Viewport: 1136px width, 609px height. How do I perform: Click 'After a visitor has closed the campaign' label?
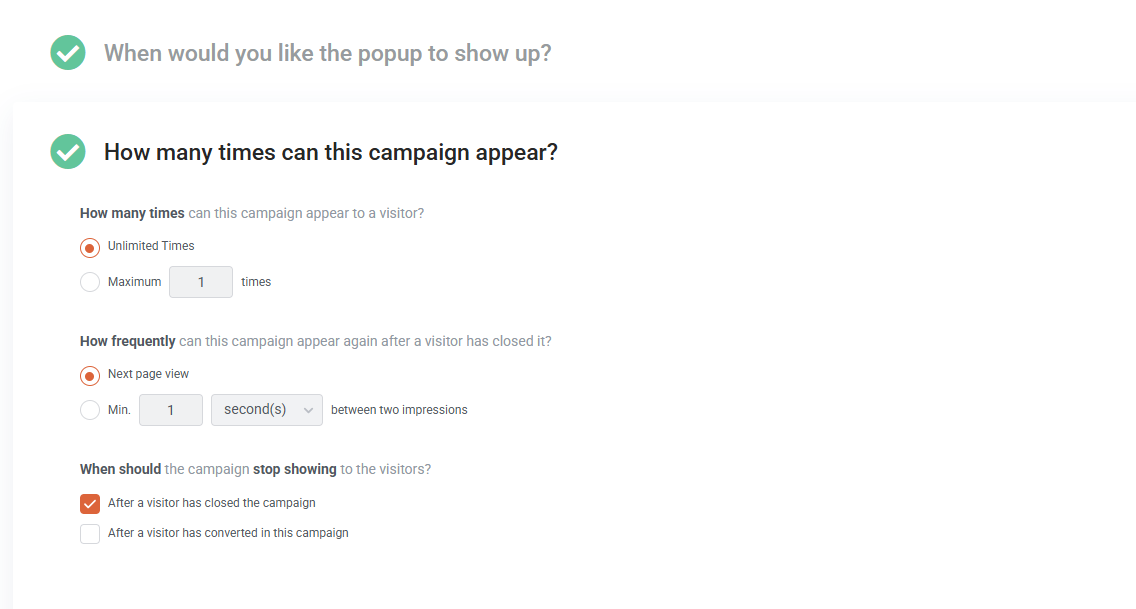point(212,503)
